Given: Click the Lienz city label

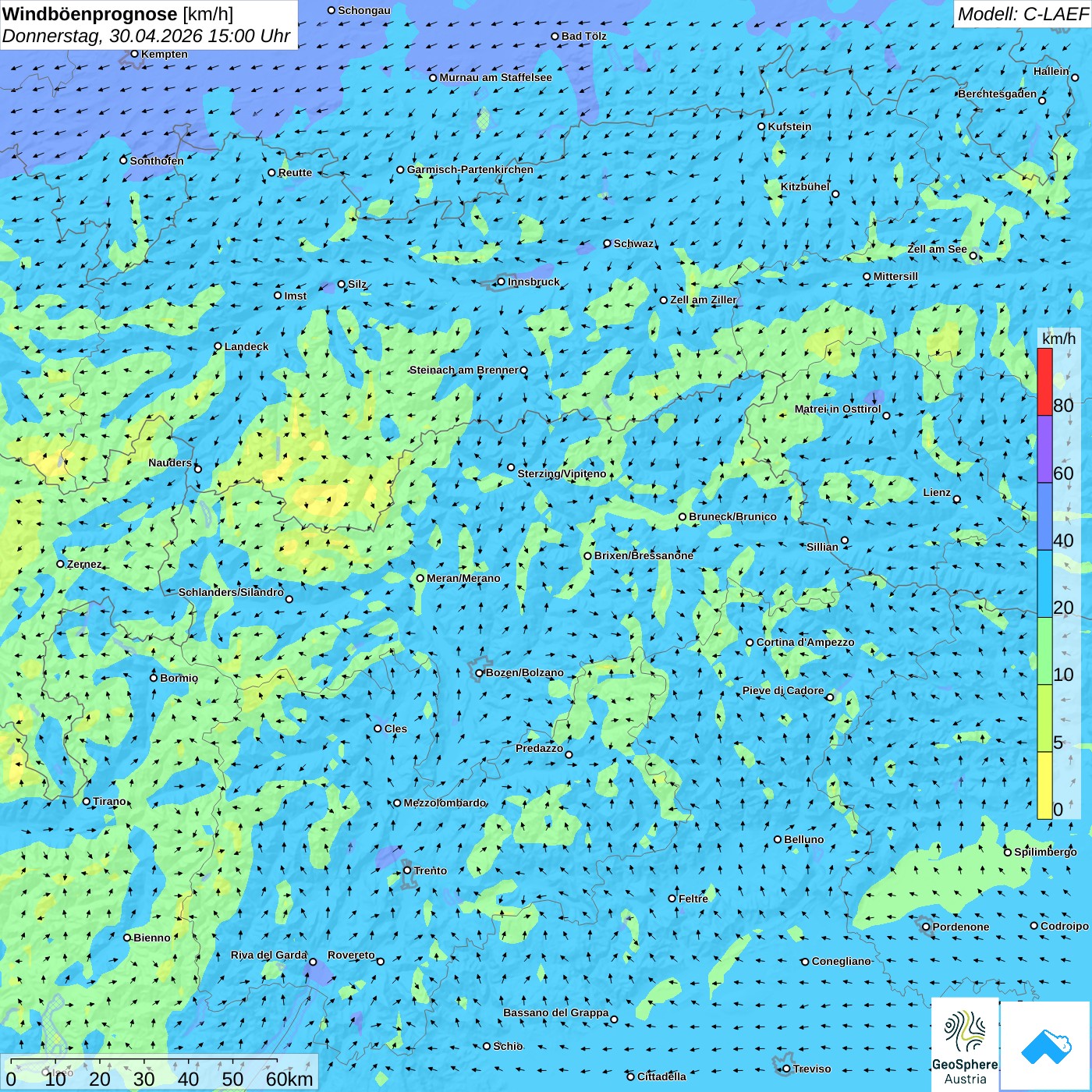Looking at the screenshot, I should (x=937, y=492).
